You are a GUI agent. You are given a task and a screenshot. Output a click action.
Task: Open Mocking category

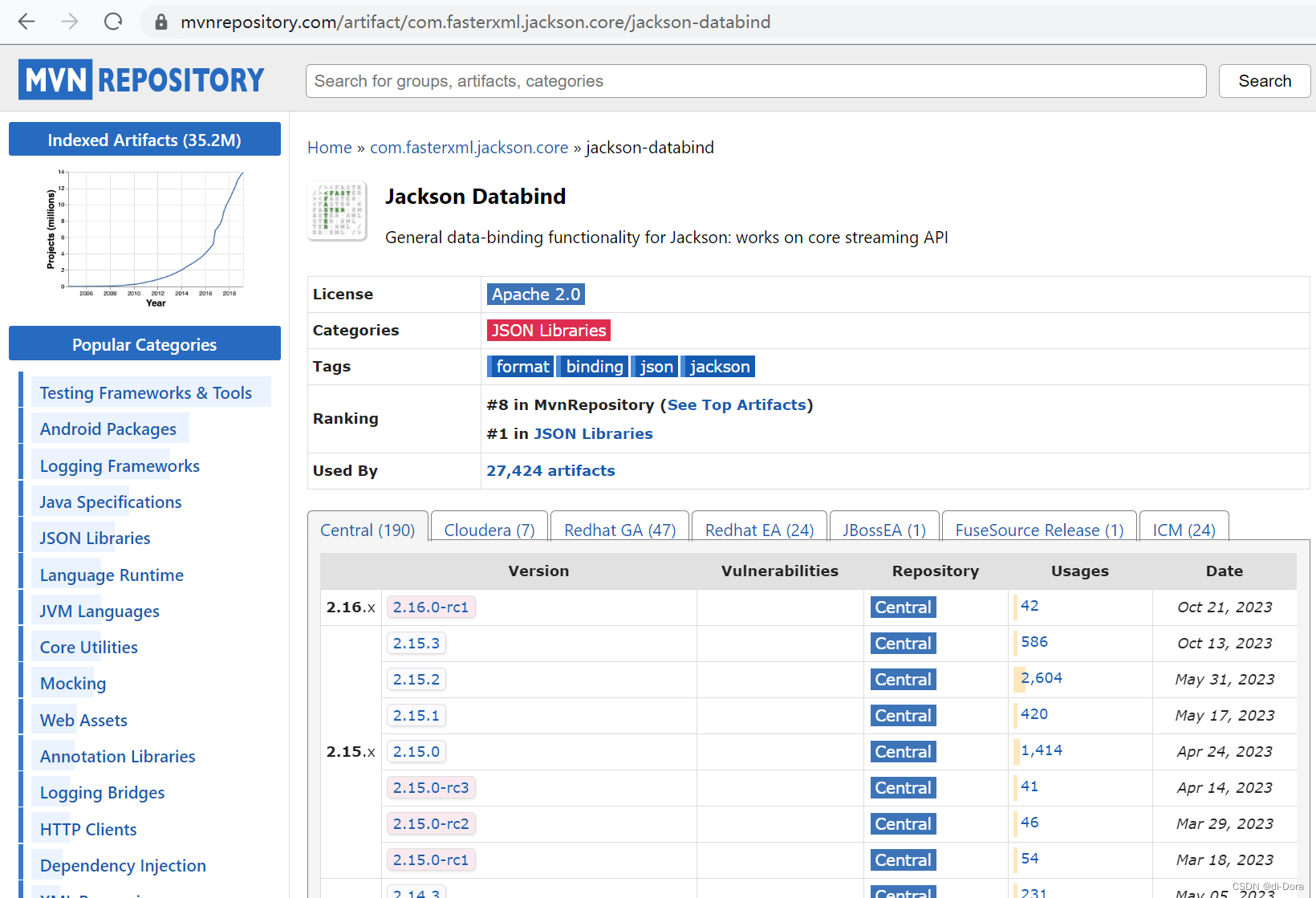[73, 684]
